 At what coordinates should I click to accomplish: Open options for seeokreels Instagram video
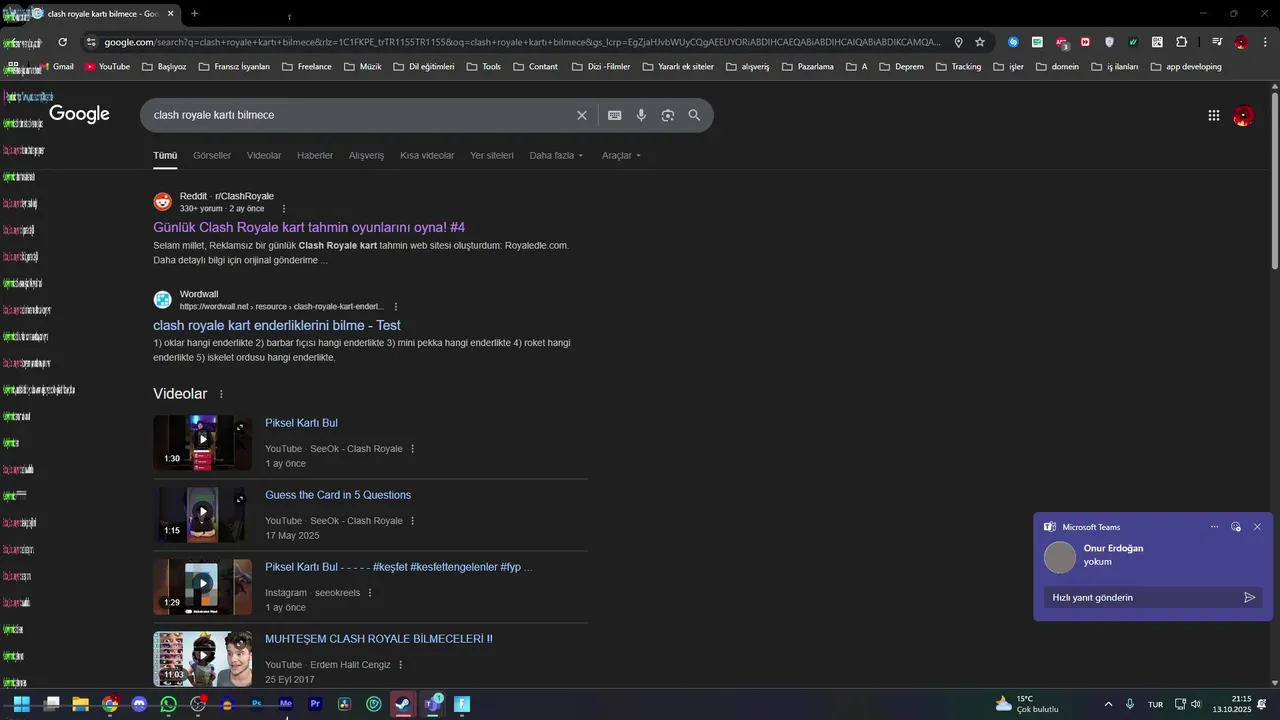370,593
